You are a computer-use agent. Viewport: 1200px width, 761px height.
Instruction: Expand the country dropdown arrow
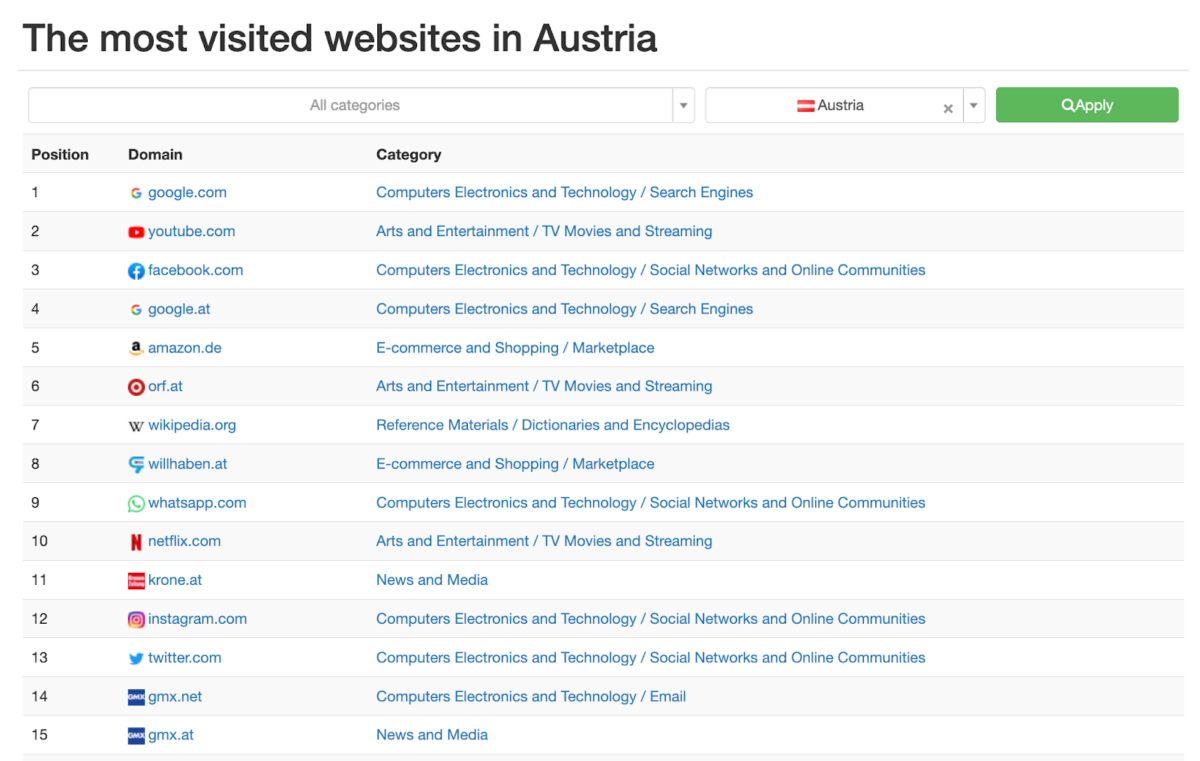pos(975,106)
